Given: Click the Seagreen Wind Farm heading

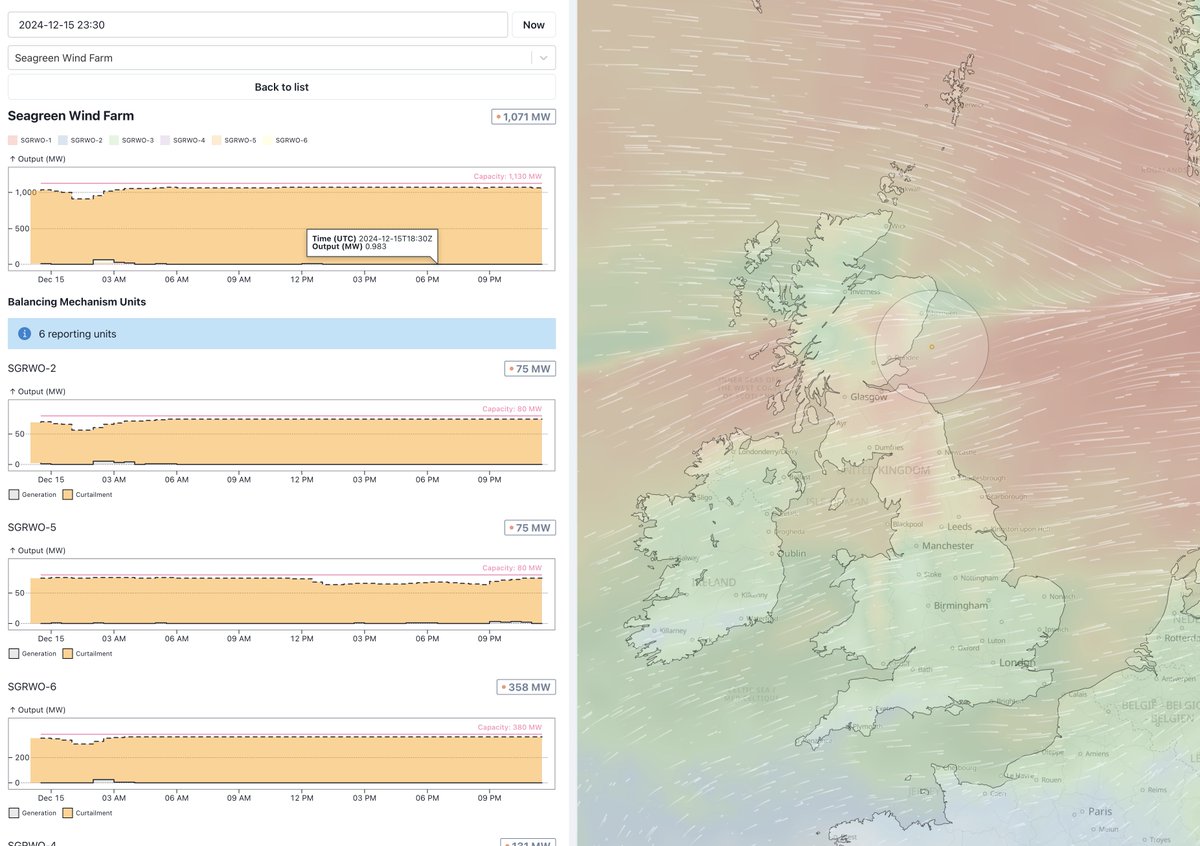Looking at the screenshot, I should pos(71,116).
